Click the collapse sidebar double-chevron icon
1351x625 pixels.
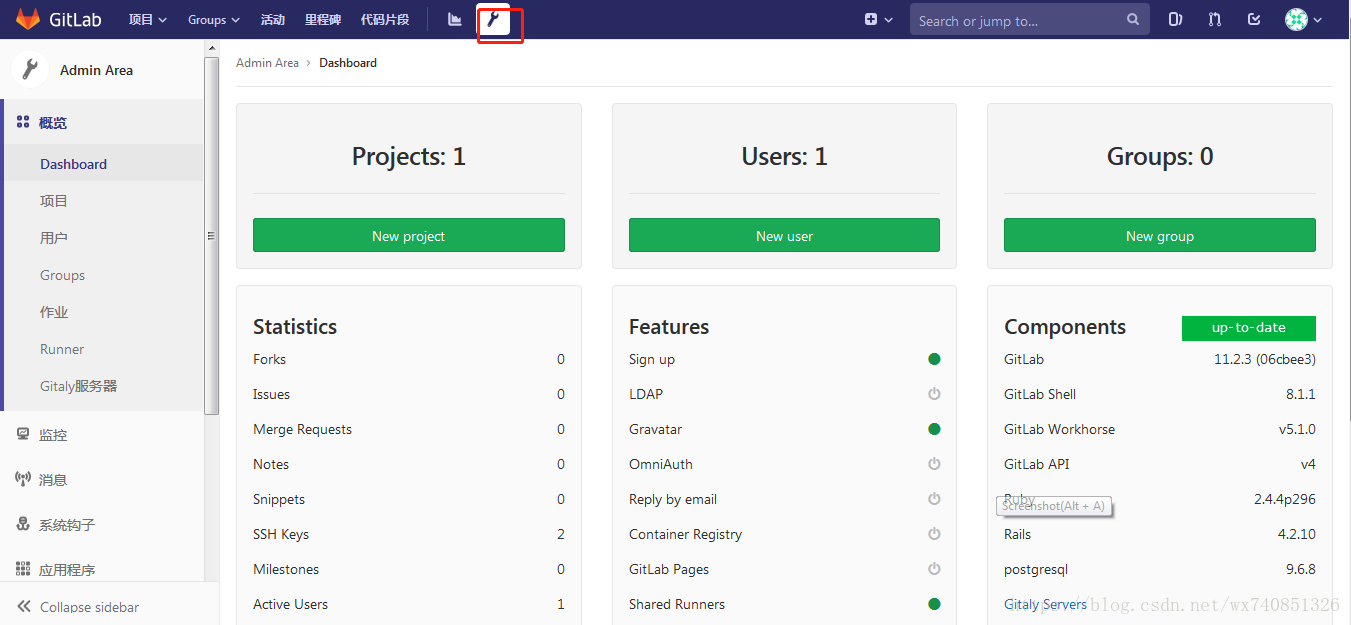click(24, 606)
